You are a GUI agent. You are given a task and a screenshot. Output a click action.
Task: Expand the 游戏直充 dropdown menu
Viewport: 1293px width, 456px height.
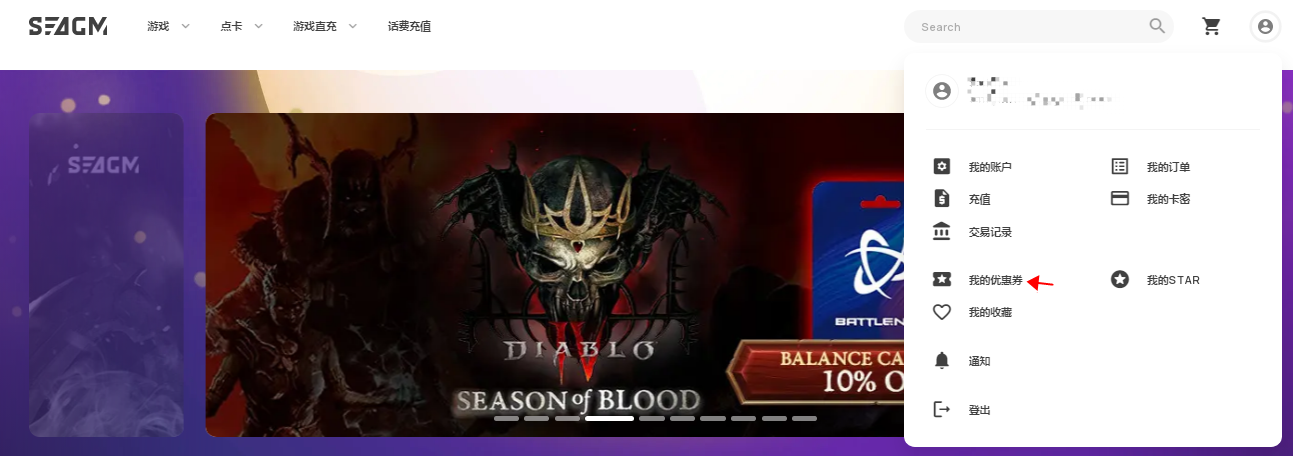325,27
